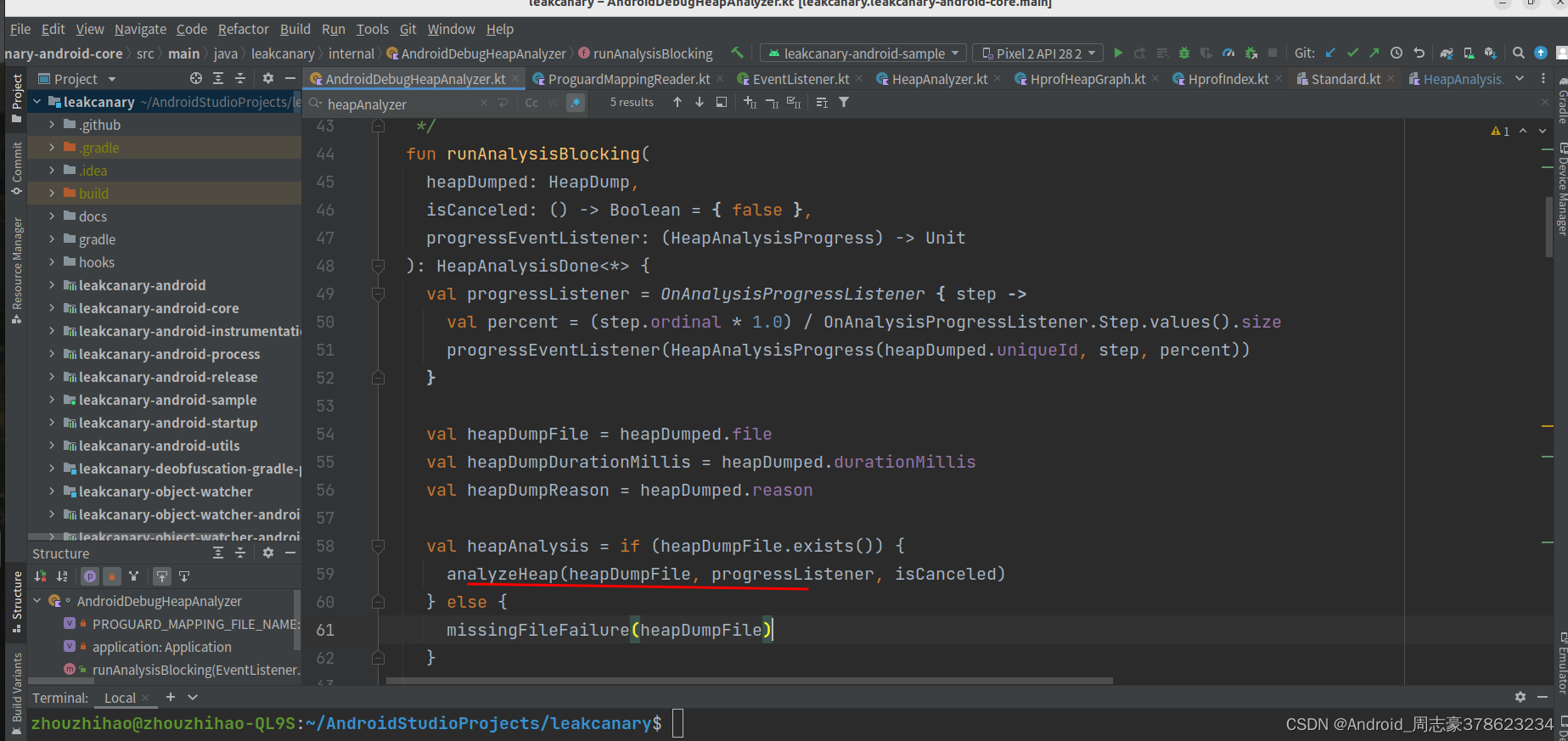The width and height of the screenshot is (1568, 741).
Task: Click the Git Rollback icon
Action: [x=1419, y=53]
